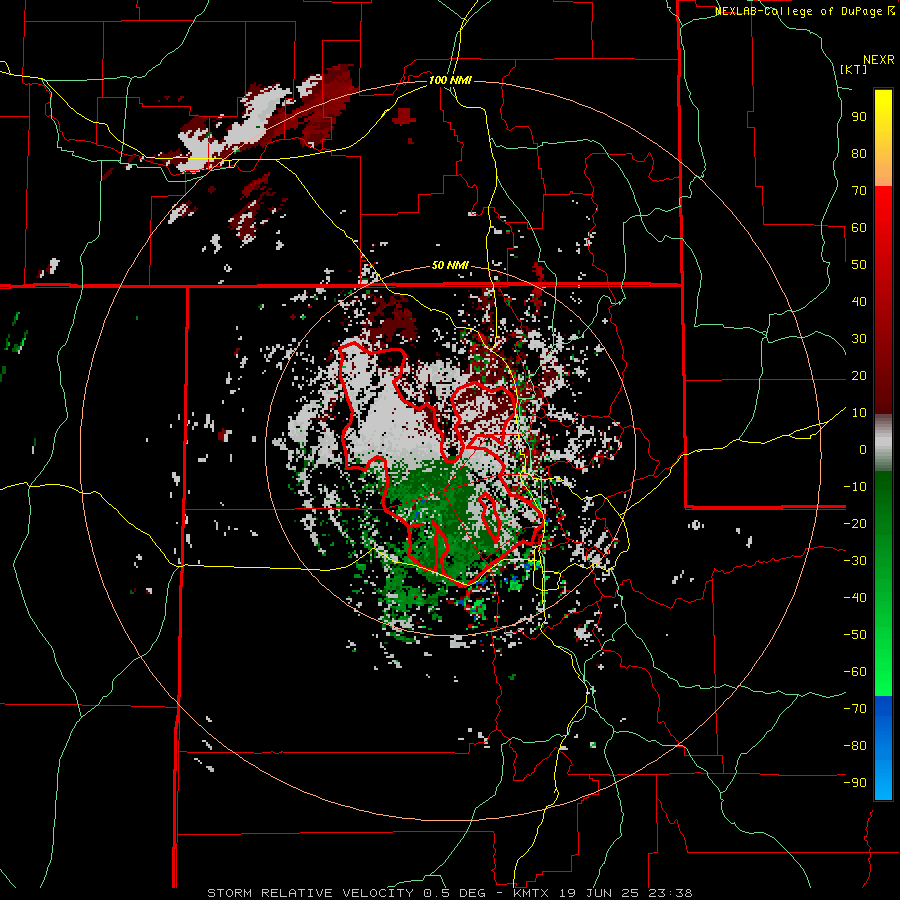Click the -10 scale value
The image size is (900, 900).
coord(855,487)
